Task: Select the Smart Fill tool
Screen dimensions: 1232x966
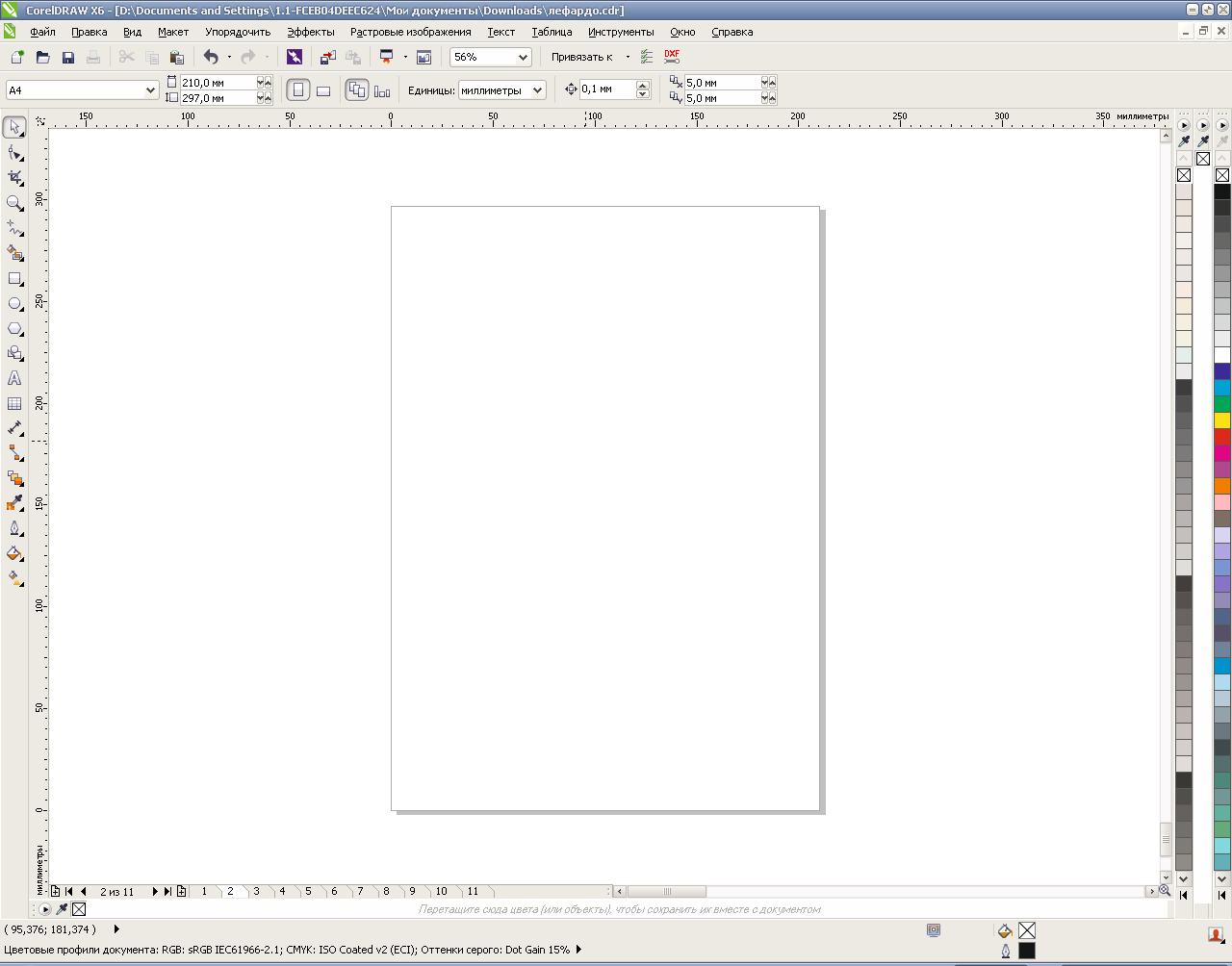Action: coord(14,253)
